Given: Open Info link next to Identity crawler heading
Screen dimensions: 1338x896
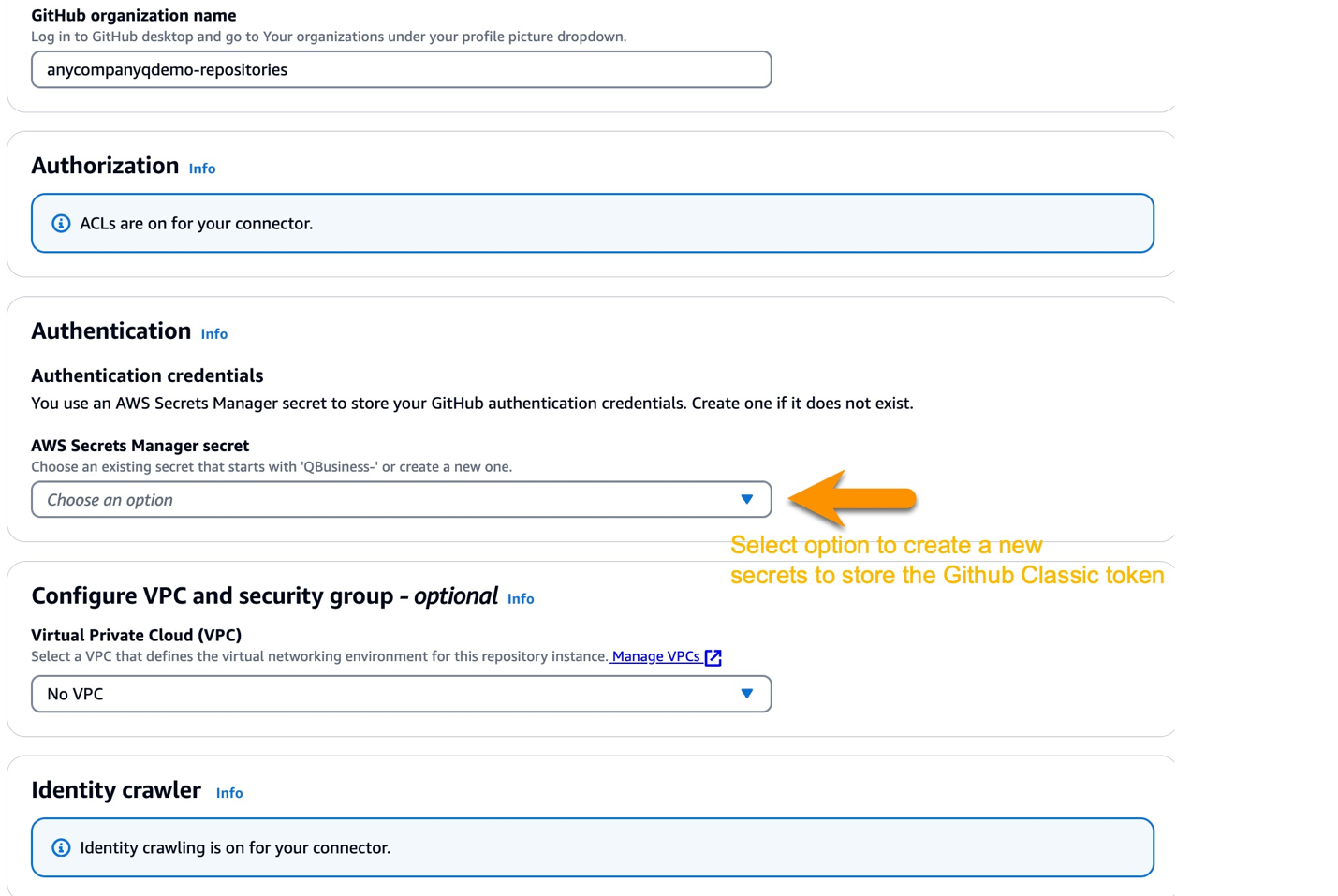Looking at the screenshot, I should click(229, 793).
